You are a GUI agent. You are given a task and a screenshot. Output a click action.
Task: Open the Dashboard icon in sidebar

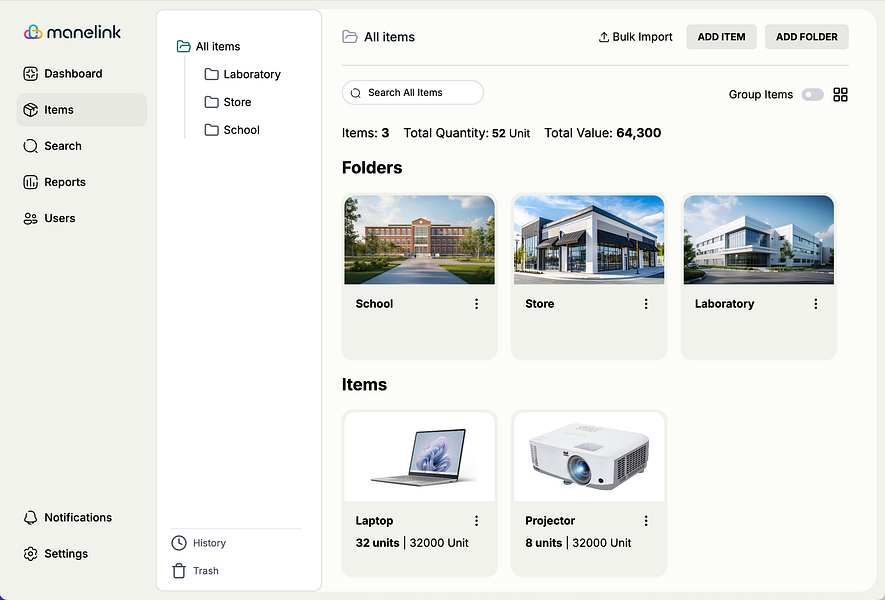click(30, 74)
